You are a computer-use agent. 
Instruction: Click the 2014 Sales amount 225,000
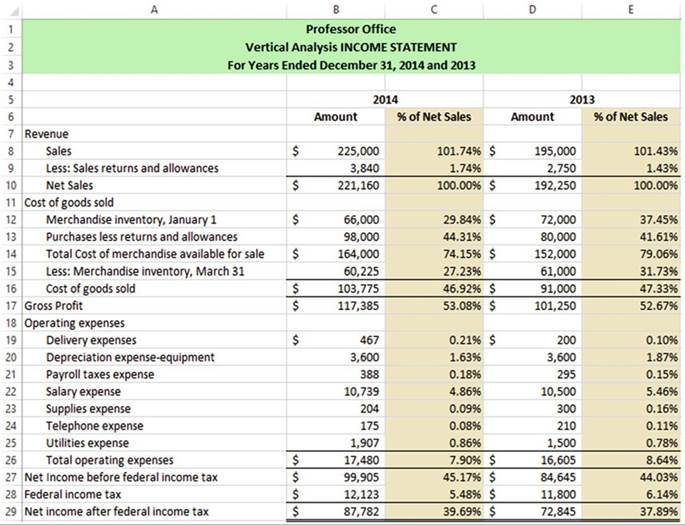(x=357, y=151)
